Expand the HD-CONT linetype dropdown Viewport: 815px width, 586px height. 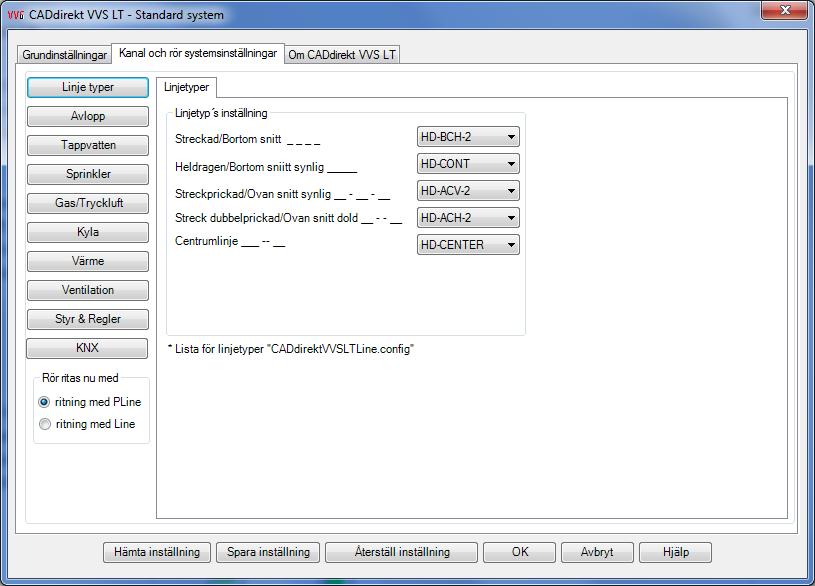pos(468,164)
